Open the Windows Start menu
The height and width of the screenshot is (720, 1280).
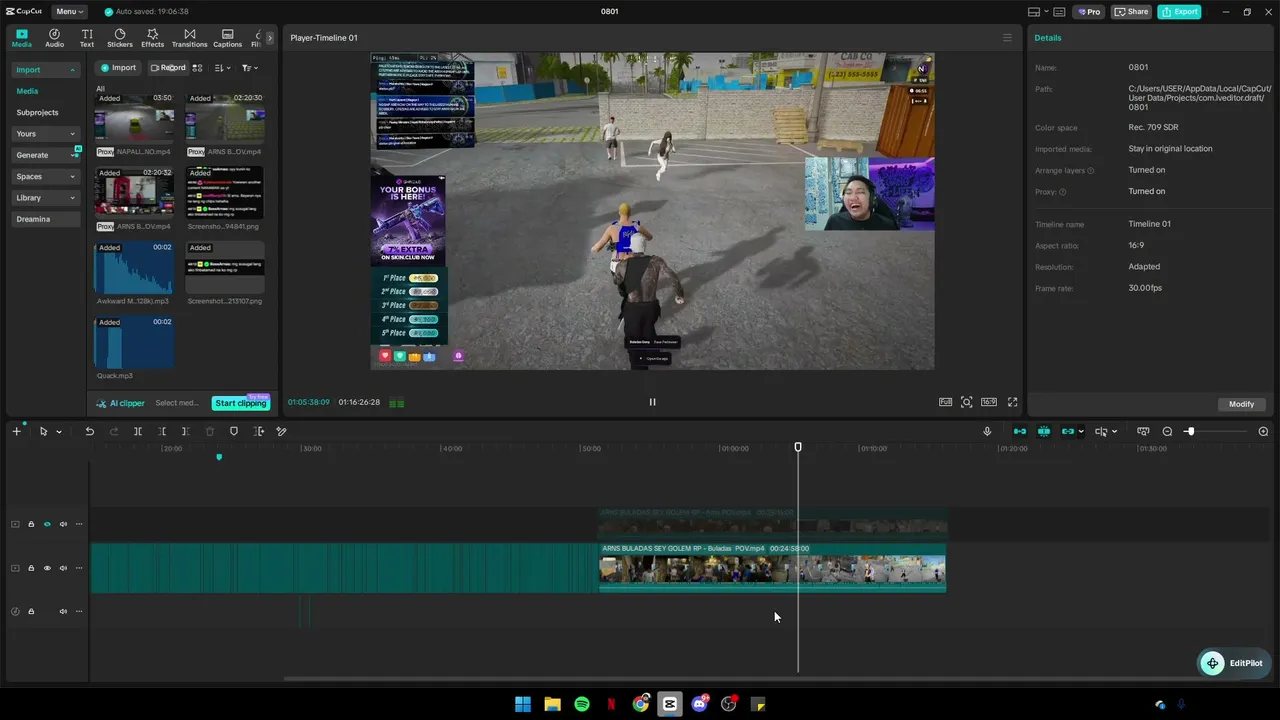pos(523,704)
